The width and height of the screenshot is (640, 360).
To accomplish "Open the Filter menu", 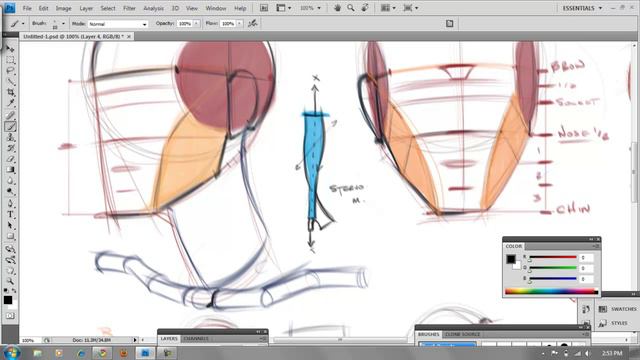I will [x=129, y=8].
